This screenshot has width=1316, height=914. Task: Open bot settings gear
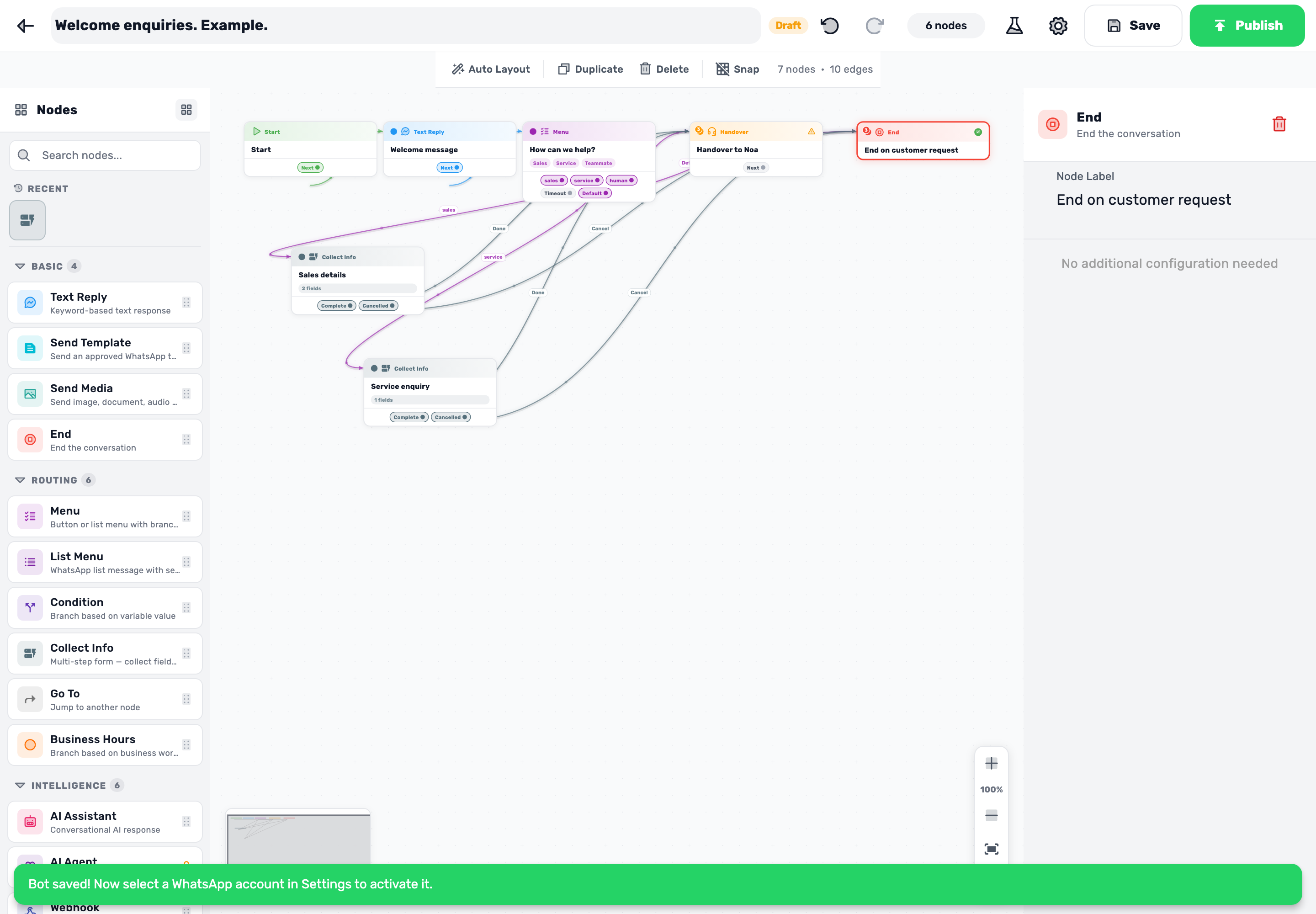tap(1058, 25)
